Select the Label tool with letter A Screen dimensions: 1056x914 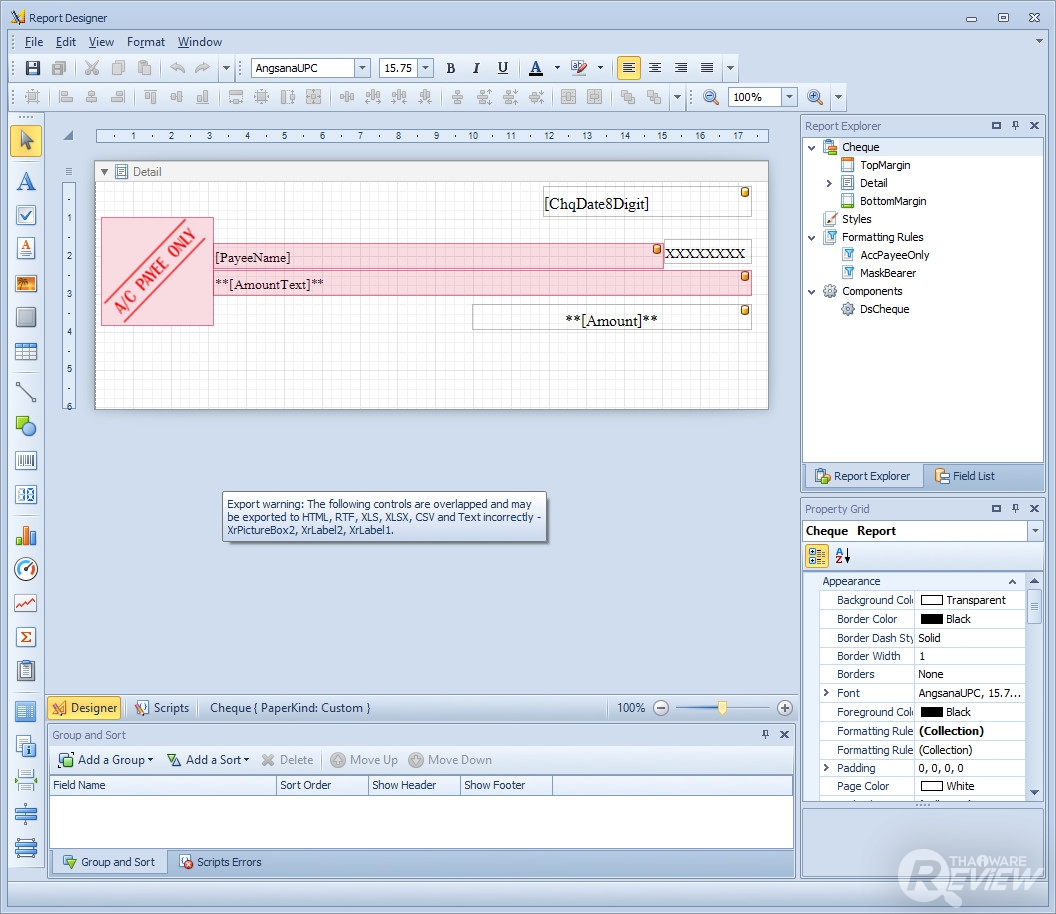coord(26,181)
